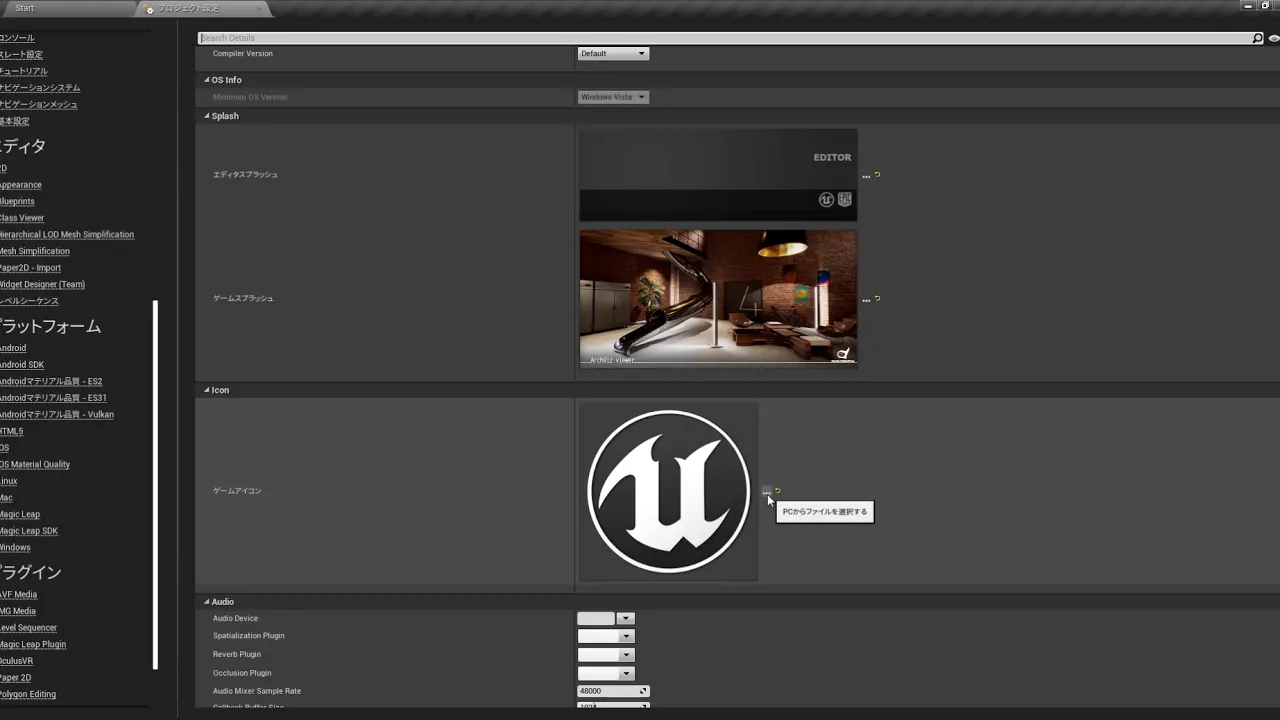Click the game splash thumbnail image
Screen dimensions: 1280x720
(x=718, y=298)
